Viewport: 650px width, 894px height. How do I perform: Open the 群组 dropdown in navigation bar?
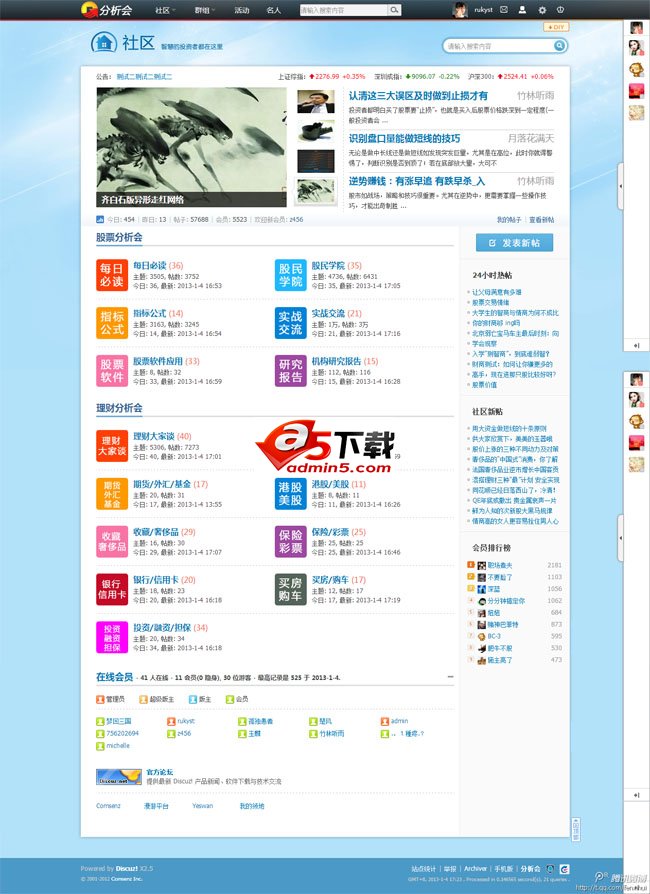tap(204, 10)
